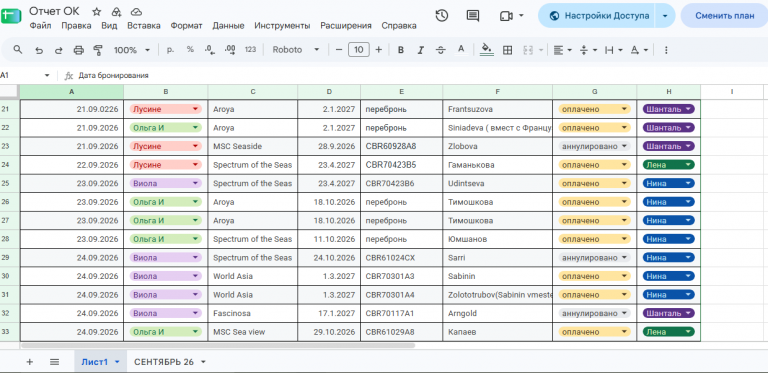Open the Данные menu
Viewport: 768px width, 373px height.
[228, 26]
